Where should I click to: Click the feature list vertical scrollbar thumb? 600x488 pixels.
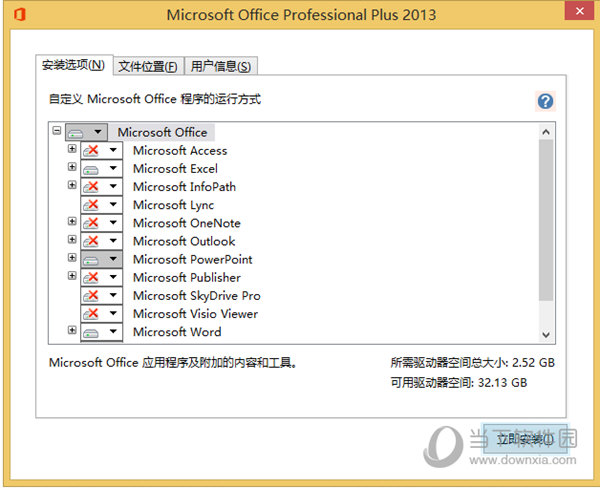coord(546,220)
